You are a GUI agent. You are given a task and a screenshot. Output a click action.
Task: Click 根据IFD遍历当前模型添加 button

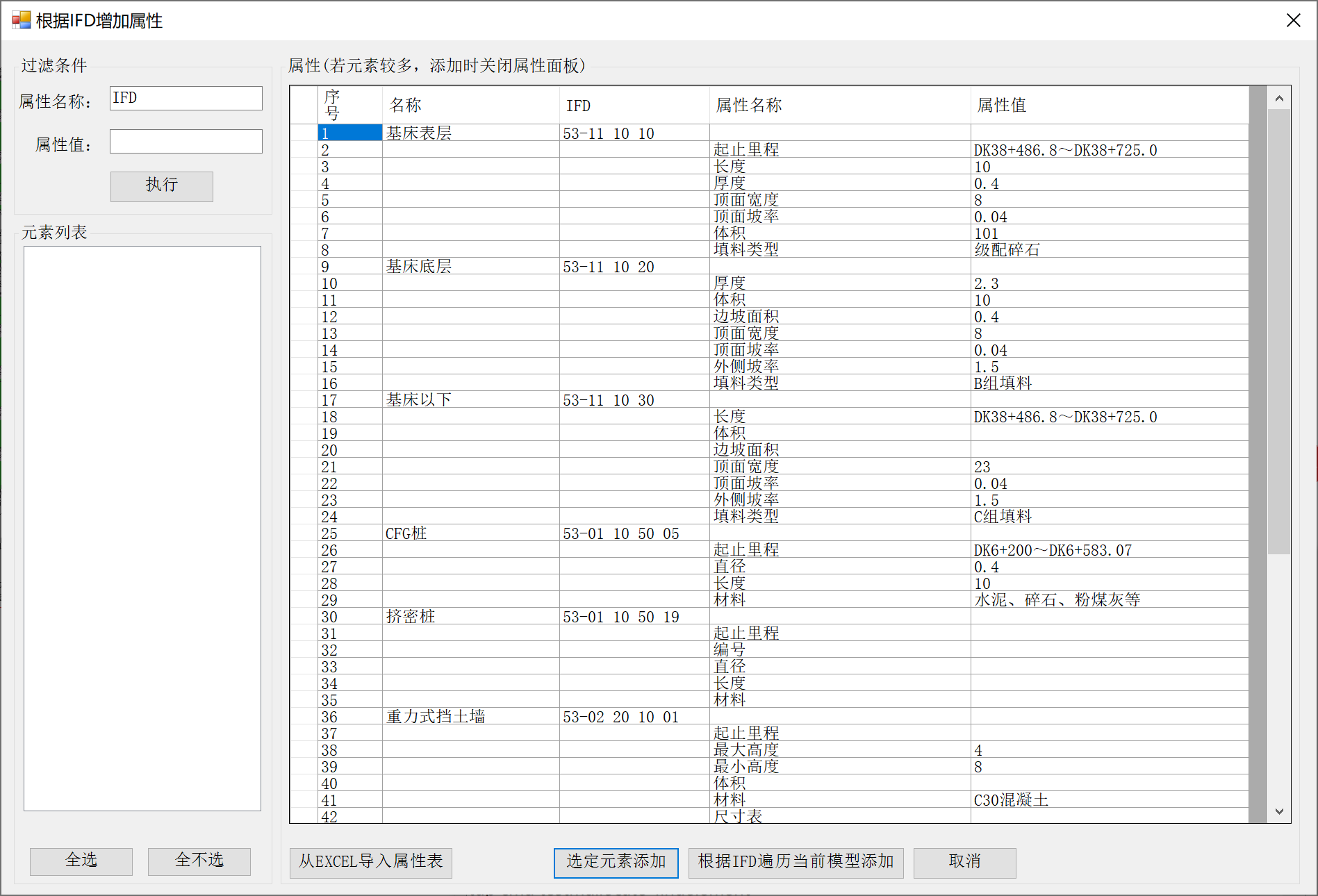click(x=796, y=862)
